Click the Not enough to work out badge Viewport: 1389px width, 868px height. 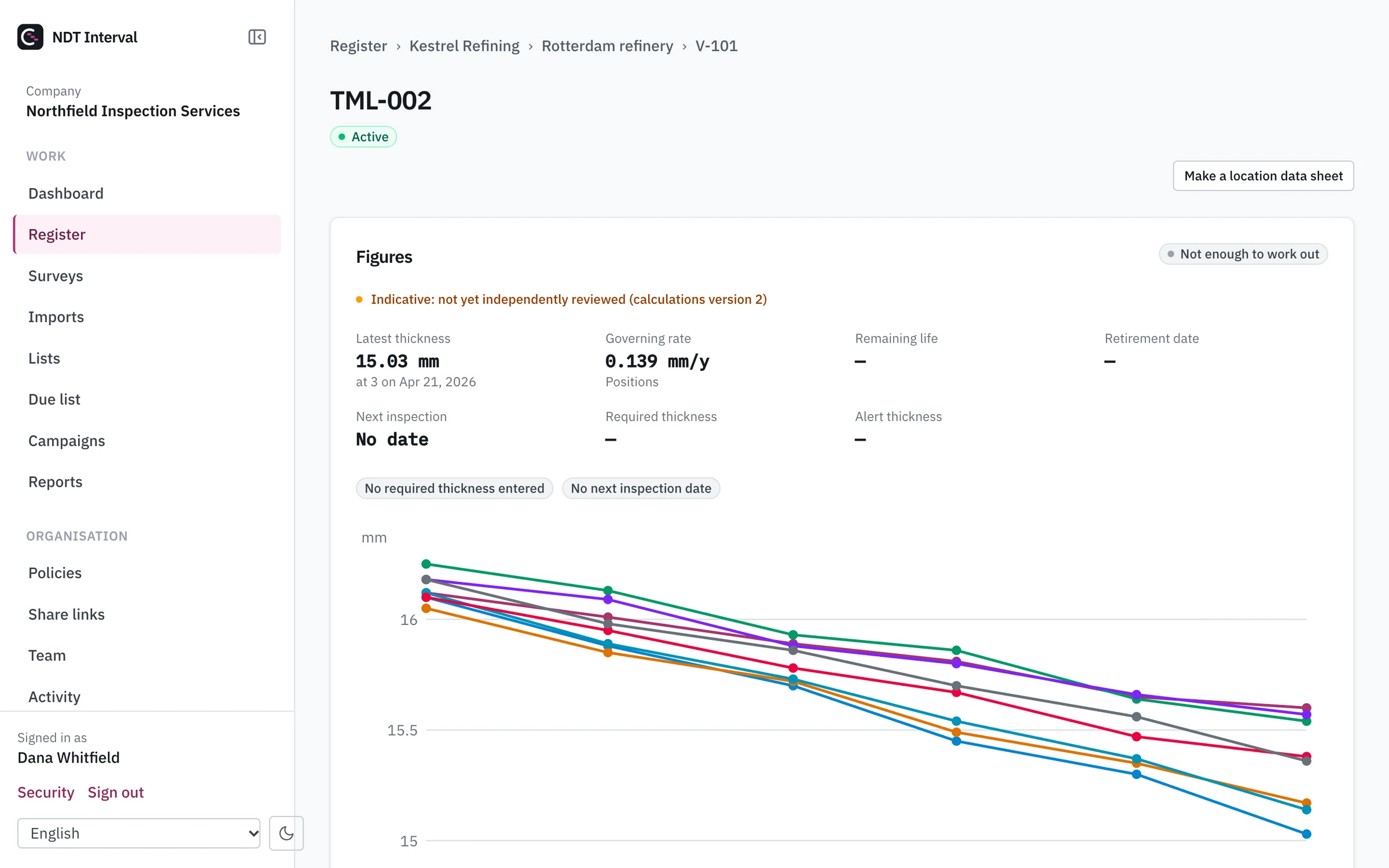pos(1243,254)
